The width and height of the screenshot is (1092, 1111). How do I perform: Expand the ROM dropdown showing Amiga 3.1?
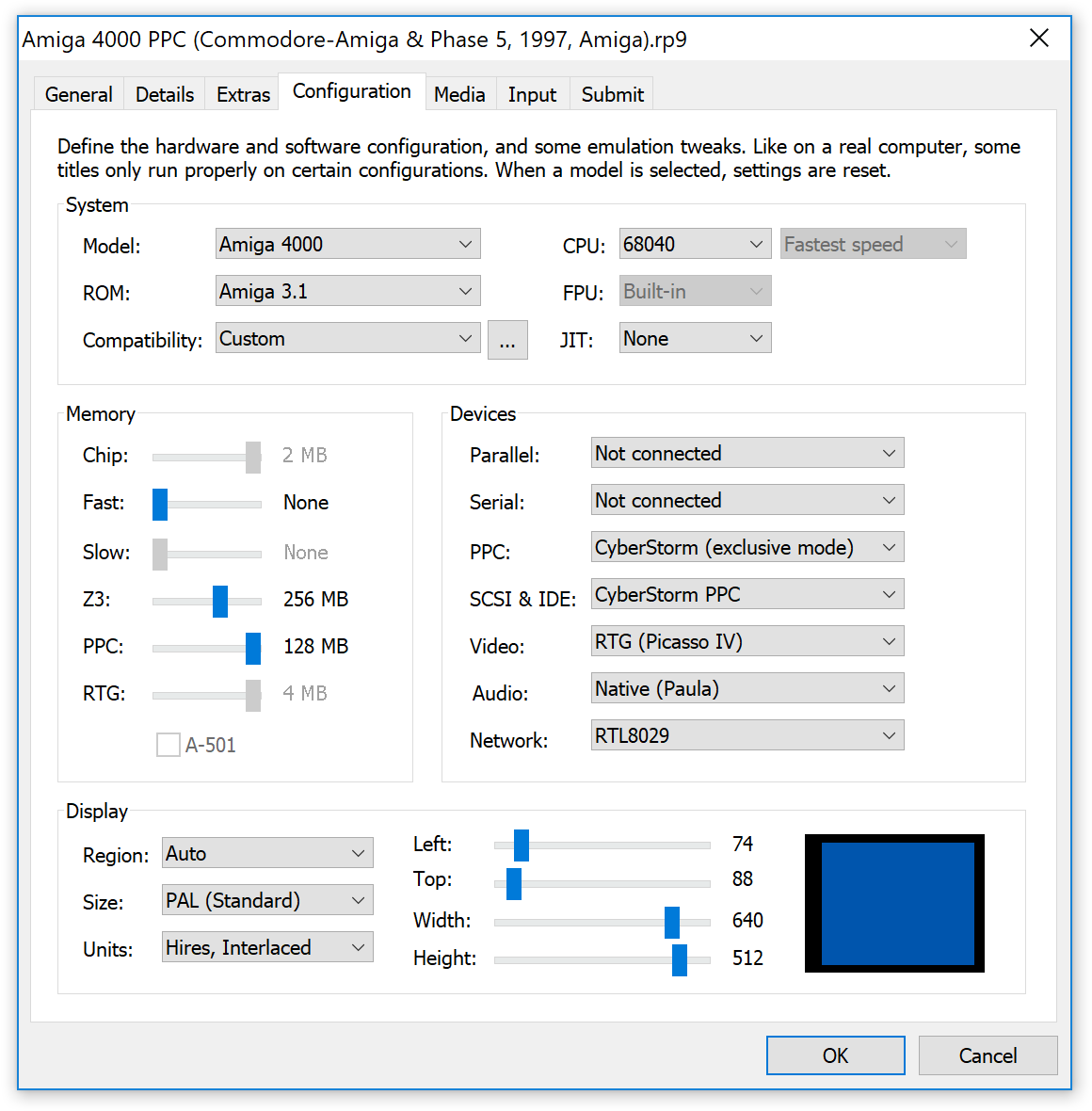click(347, 291)
